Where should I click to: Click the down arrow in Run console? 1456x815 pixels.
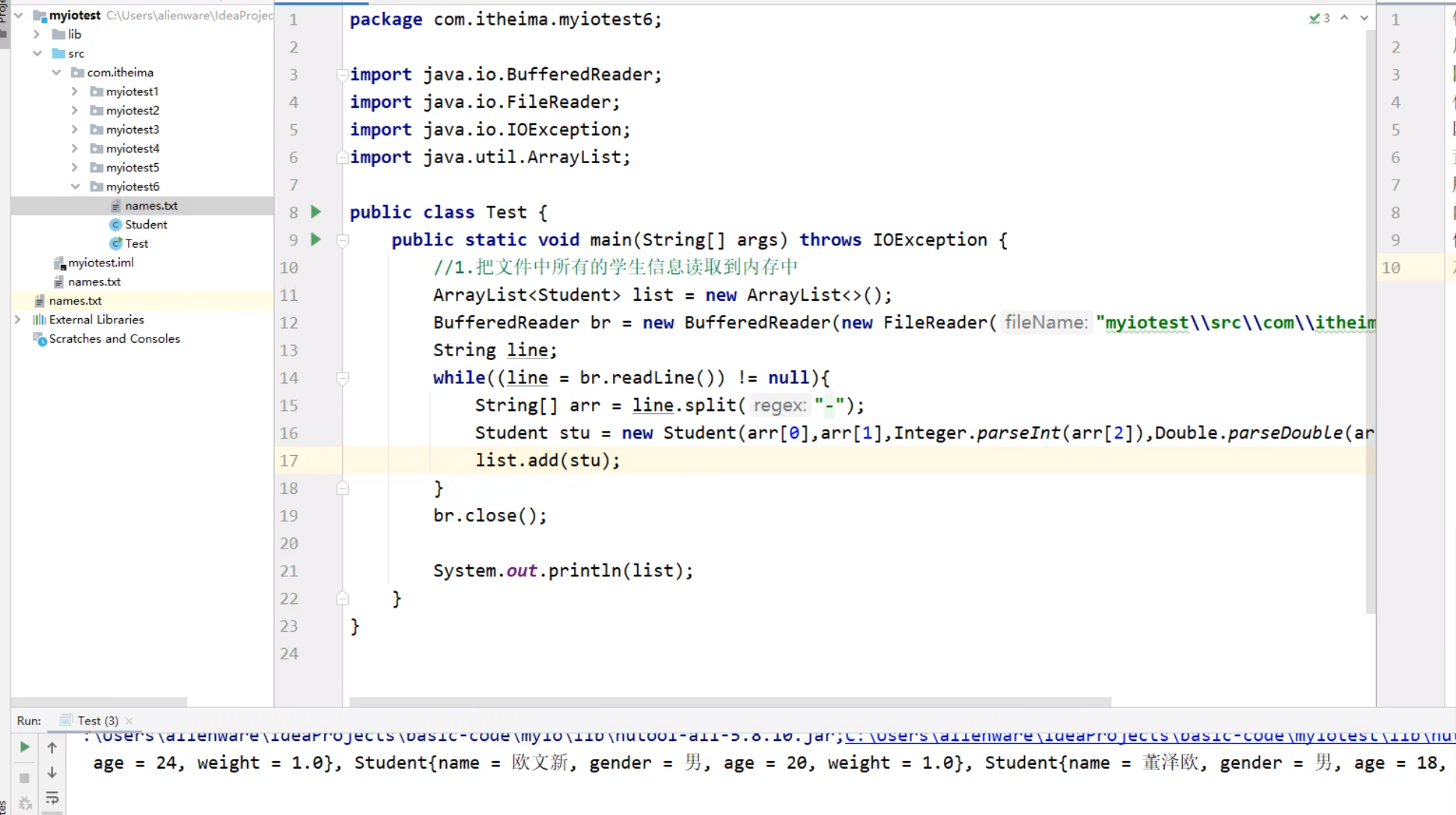click(52, 772)
